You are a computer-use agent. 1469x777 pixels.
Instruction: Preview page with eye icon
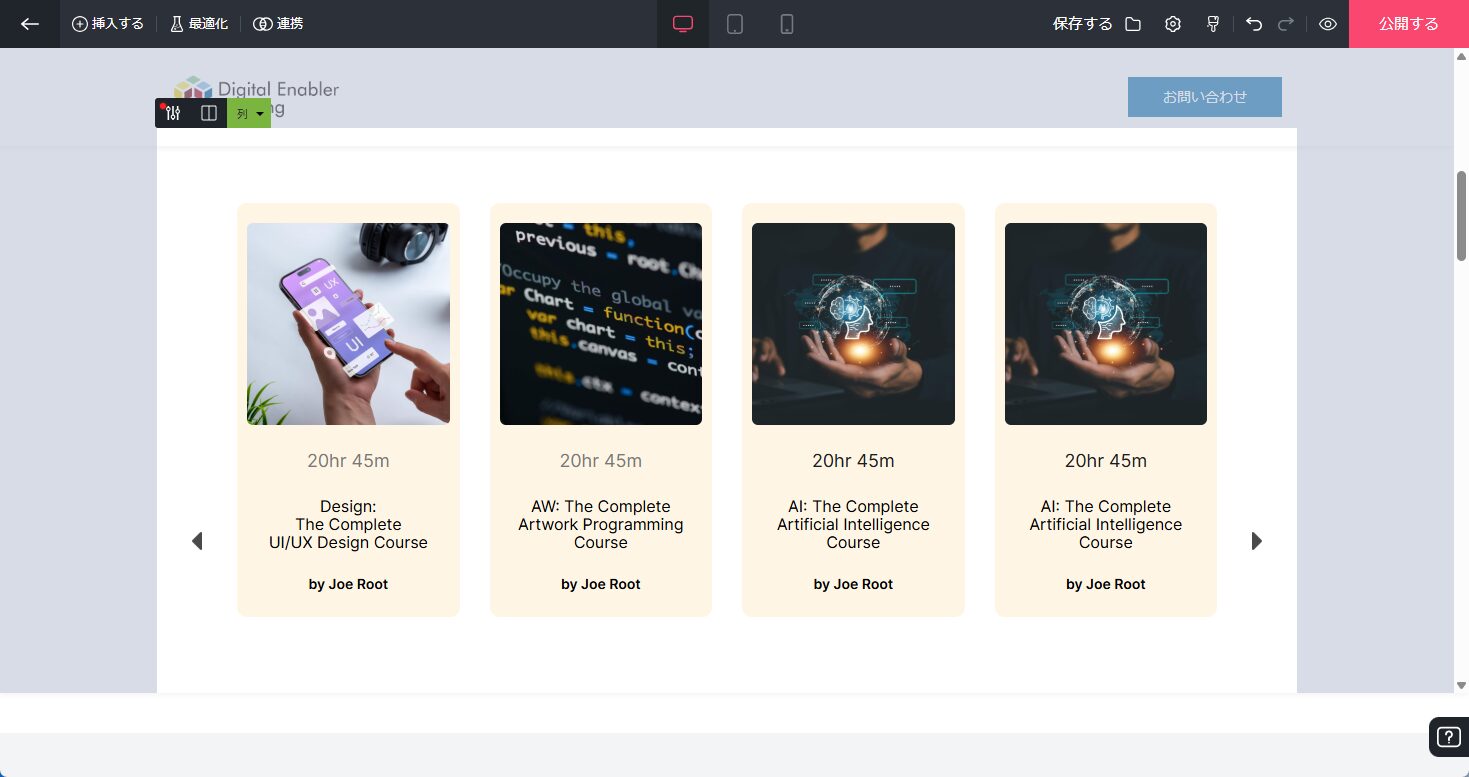point(1328,24)
